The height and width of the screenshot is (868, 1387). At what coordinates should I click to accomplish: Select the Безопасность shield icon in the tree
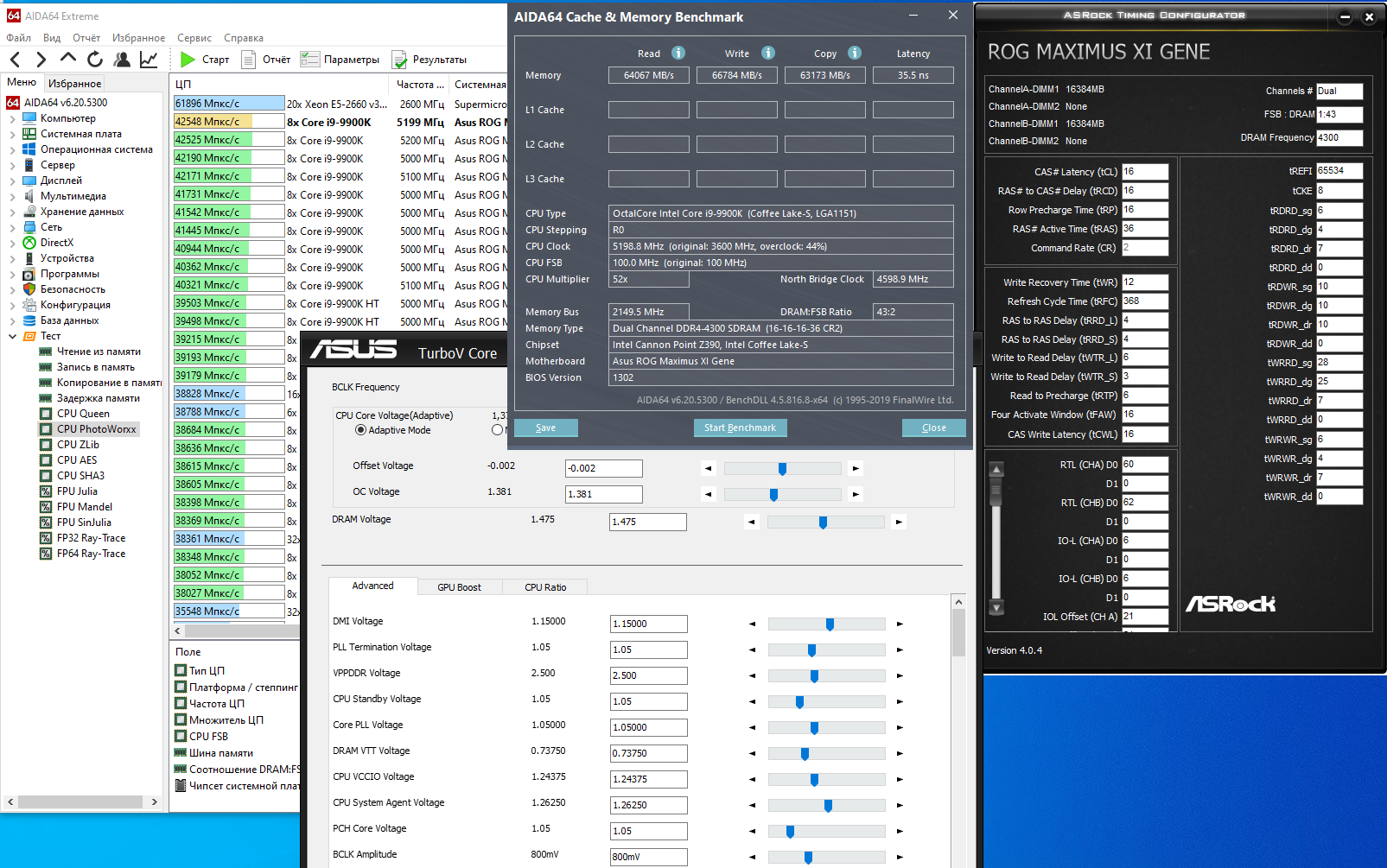29,289
